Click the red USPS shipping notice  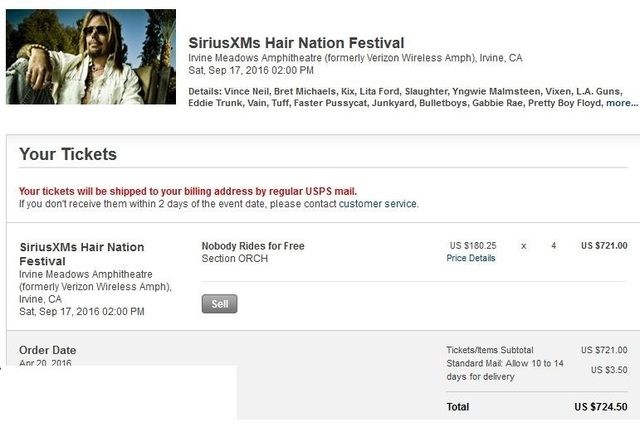[x=188, y=191]
